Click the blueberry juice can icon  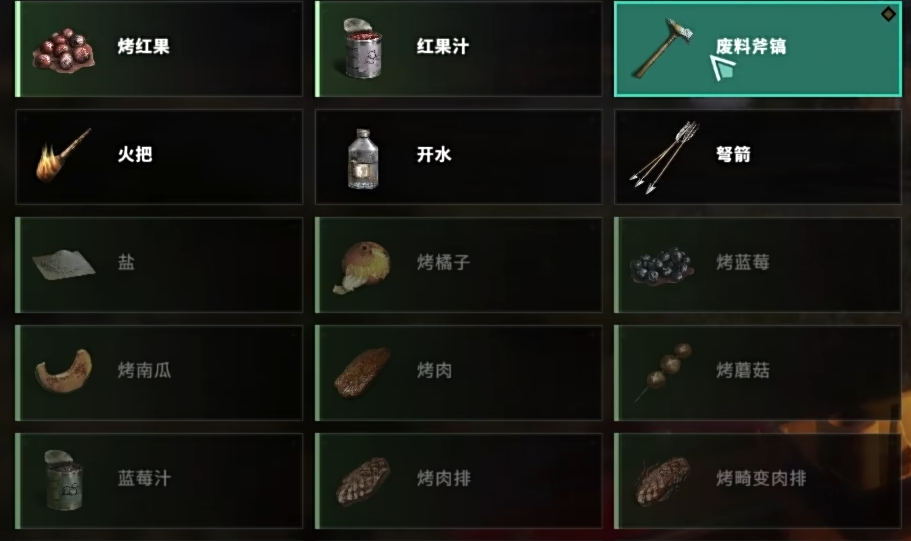click(x=63, y=481)
